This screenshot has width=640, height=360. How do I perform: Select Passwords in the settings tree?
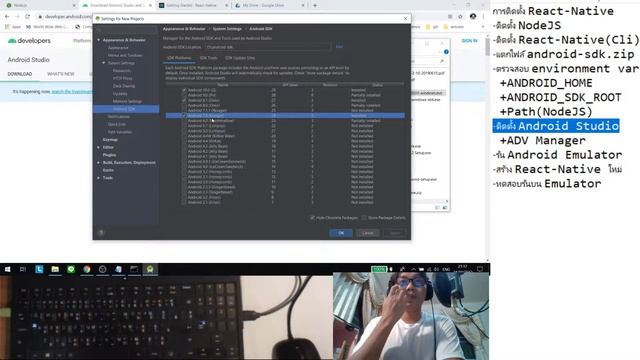click(122, 71)
